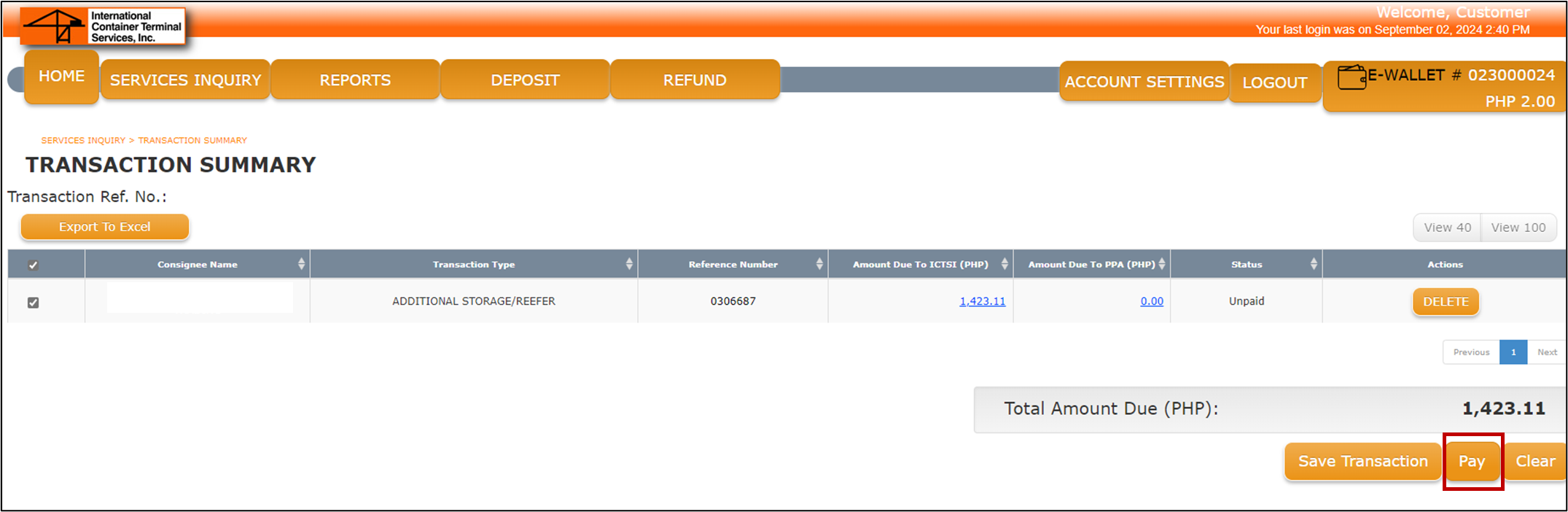Uncheck the Additional Storage/Reefer row checkbox

pyautogui.click(x=33, y=303)
